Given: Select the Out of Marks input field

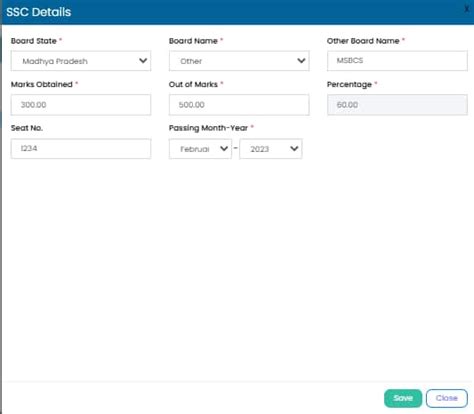Looking at the screenshot, I should pyautogui.click(x=239, y=105).
